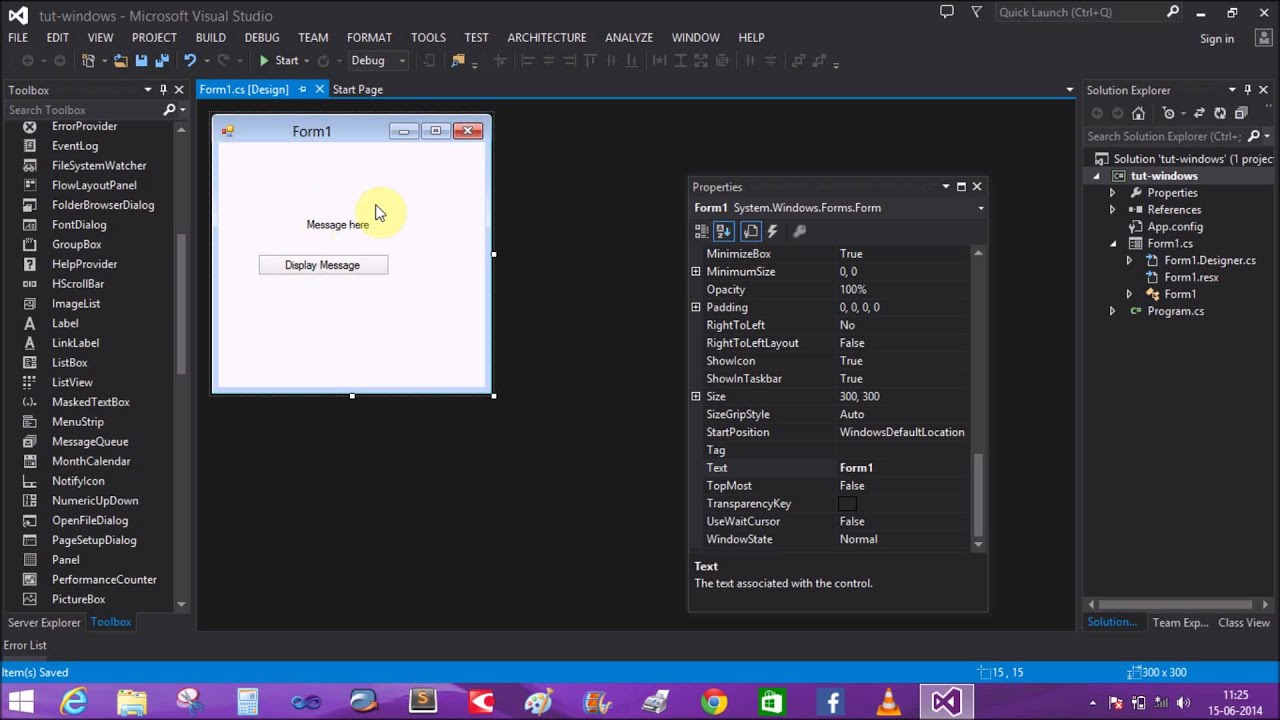This screenshot has width=1280, height=720.
Task: Open VLC media player from taskbar
Action: (888, 702)
